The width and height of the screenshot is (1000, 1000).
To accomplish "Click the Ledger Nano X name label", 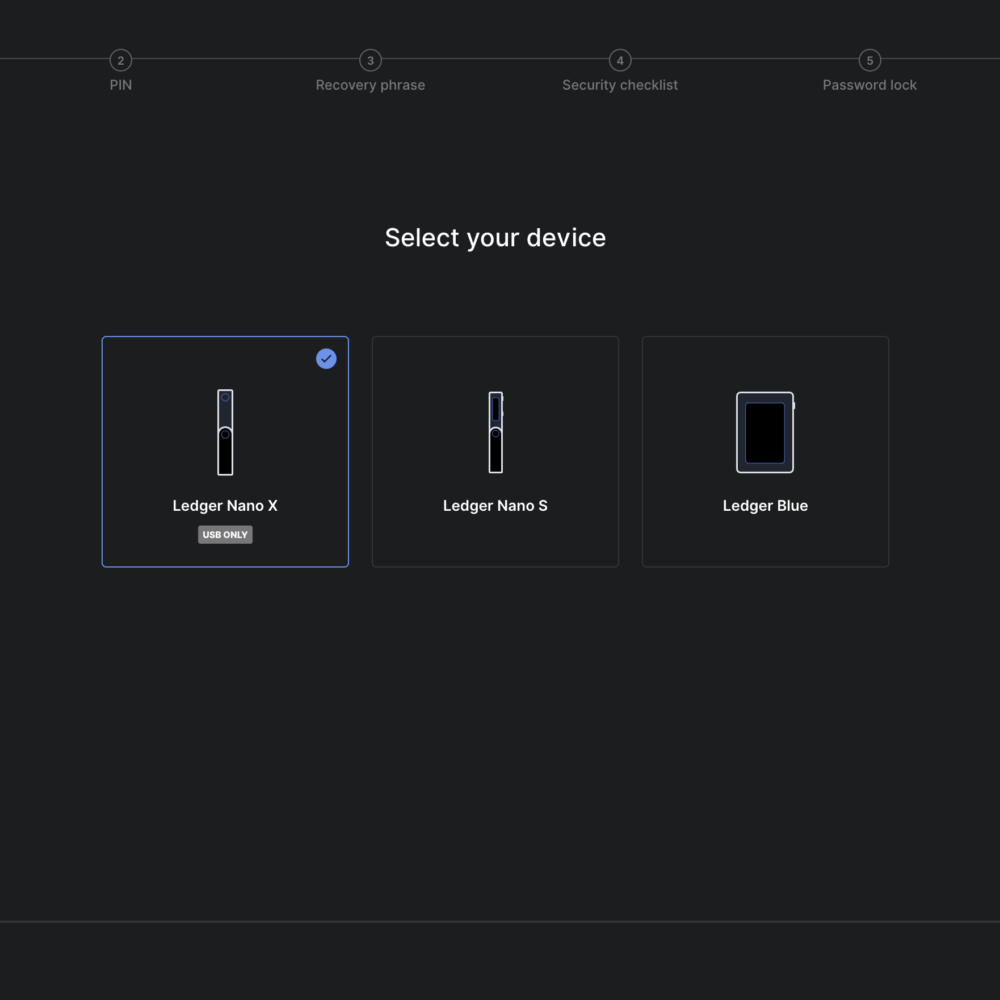I will (x=225, y=506).
